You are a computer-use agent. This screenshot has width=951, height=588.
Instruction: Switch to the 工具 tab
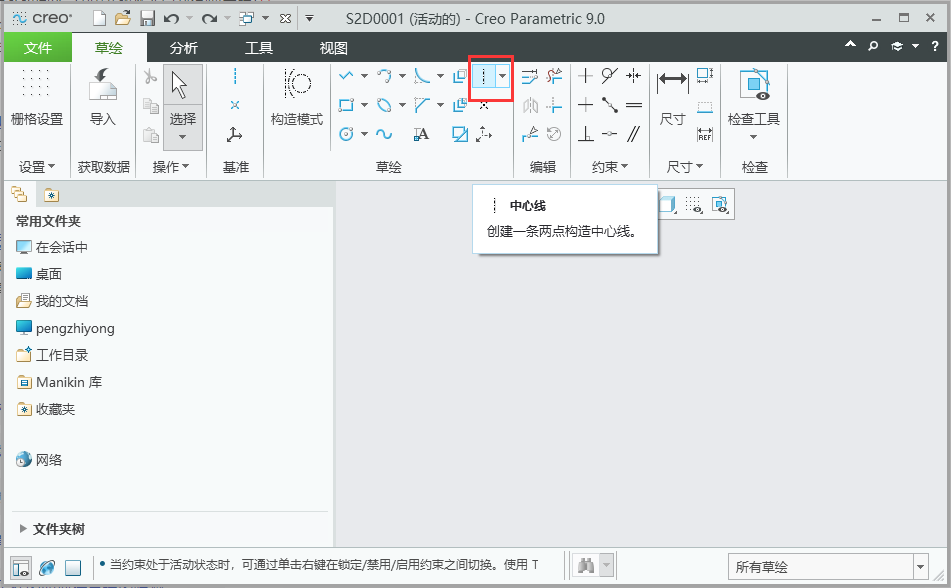point(259,48)
